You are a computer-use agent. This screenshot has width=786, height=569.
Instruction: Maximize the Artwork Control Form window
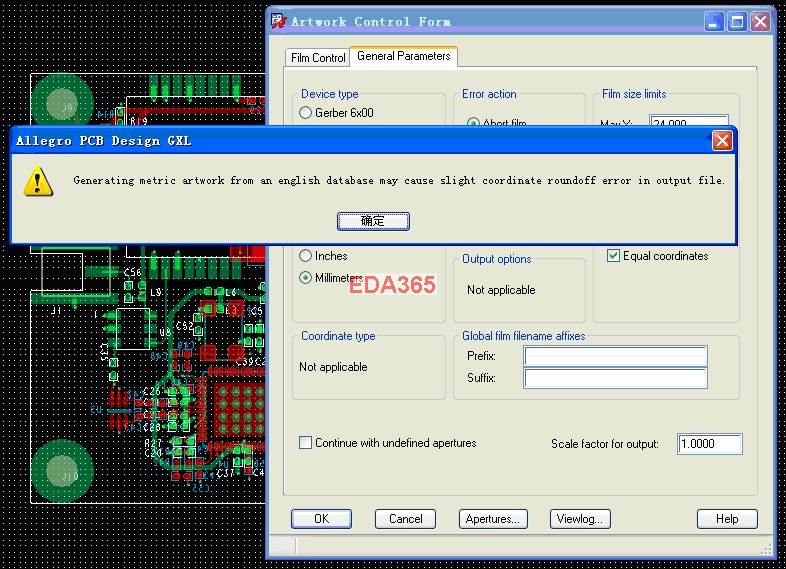[x=737, y=22]
